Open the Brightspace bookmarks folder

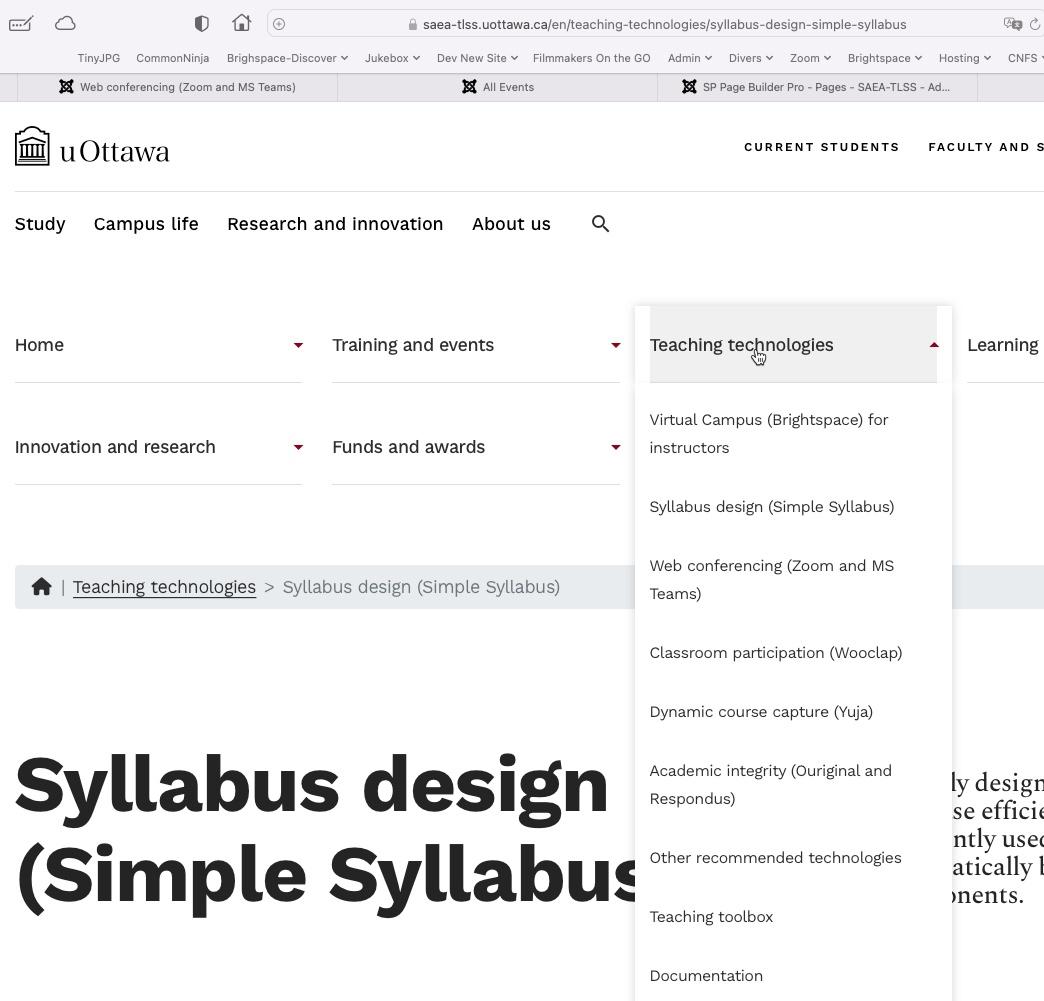click(884, 58)
